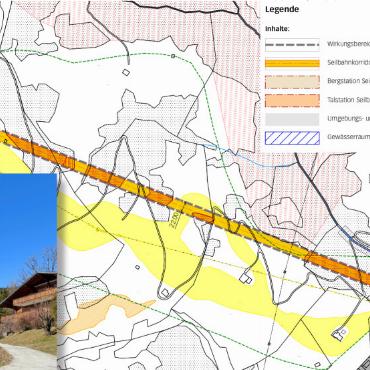The height and width of the screenshot is (370, 370).
Task: Click the 'Wirkungsbereic' legend entry text
Action: coord(348,44)
